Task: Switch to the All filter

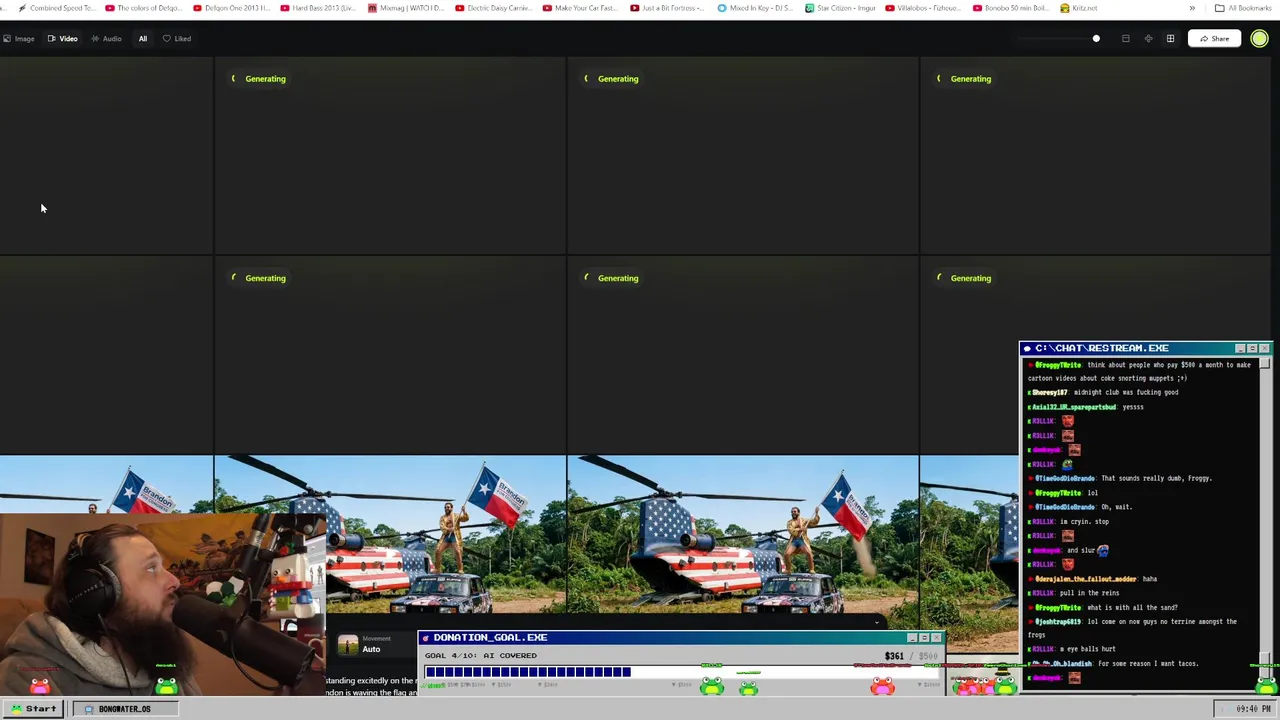Action: click(143, 39)
